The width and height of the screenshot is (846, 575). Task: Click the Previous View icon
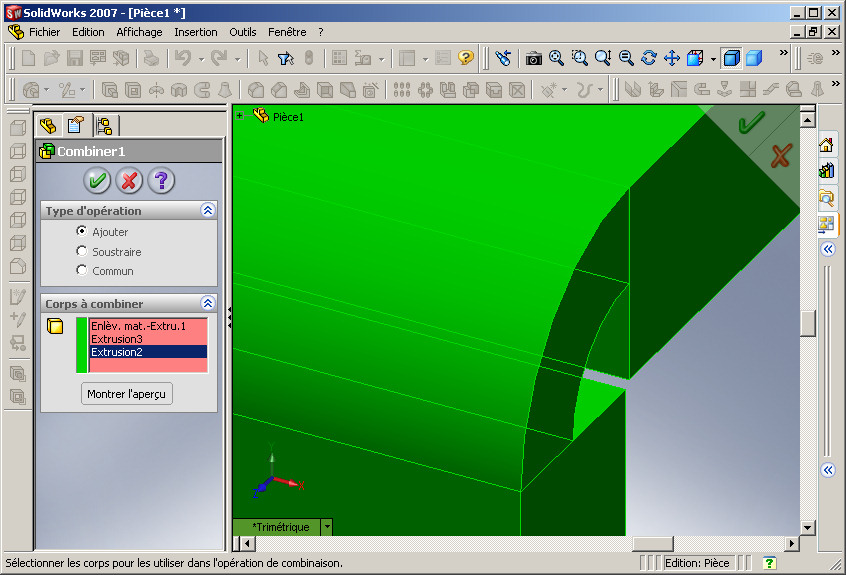point(503,58)
